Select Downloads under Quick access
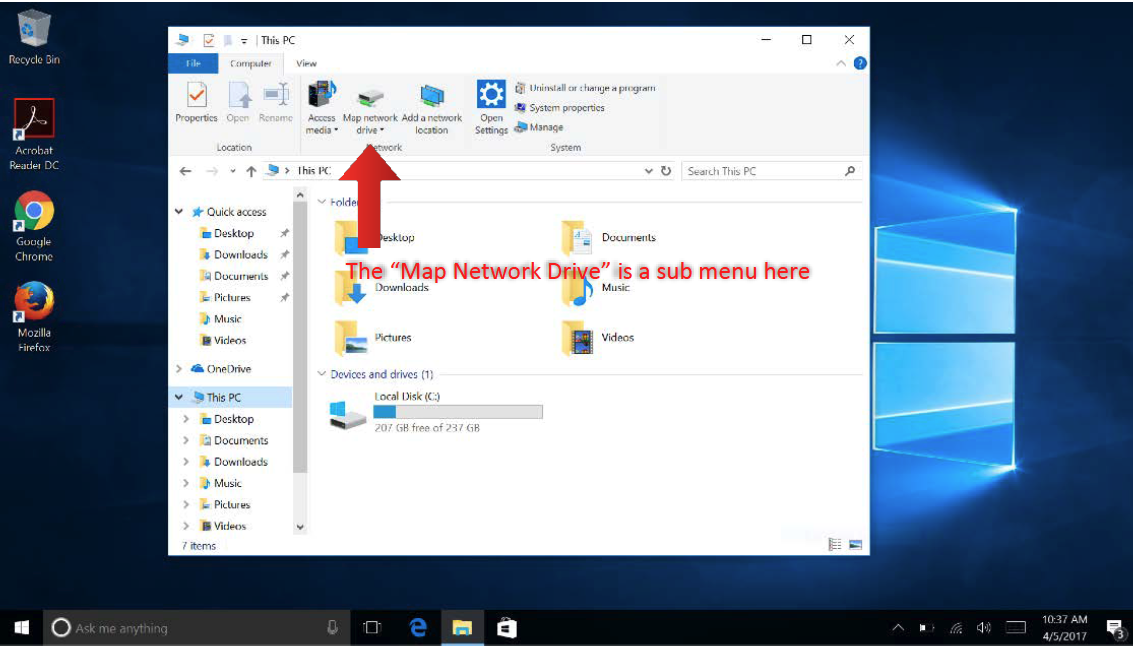The width and height of the screenshot is (1133, 646). pyautogui.click(x=241, y=254)
